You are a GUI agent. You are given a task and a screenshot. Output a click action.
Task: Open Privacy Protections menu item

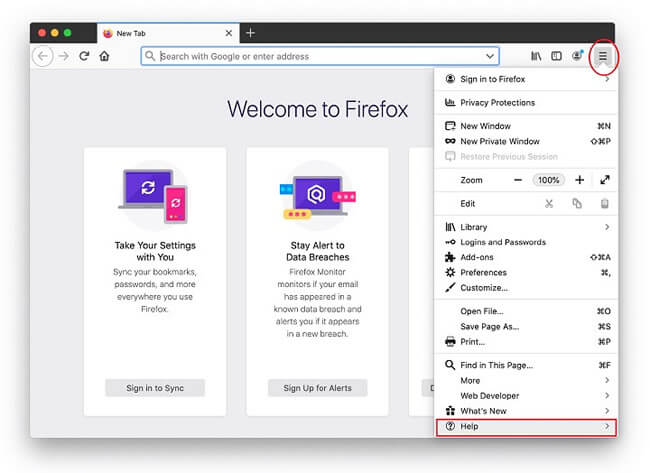pyautogui.click(x=526, y=102)
